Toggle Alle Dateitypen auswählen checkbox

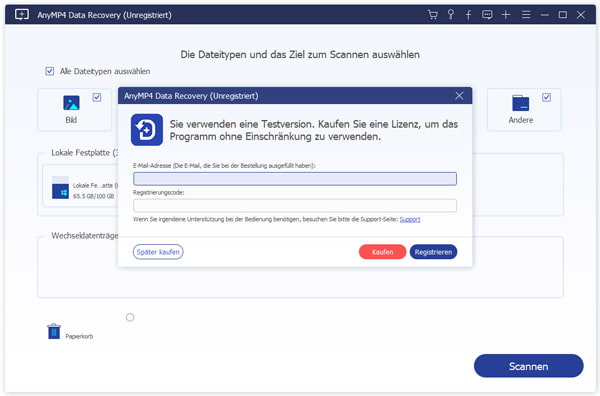click(x=50, y=71)
